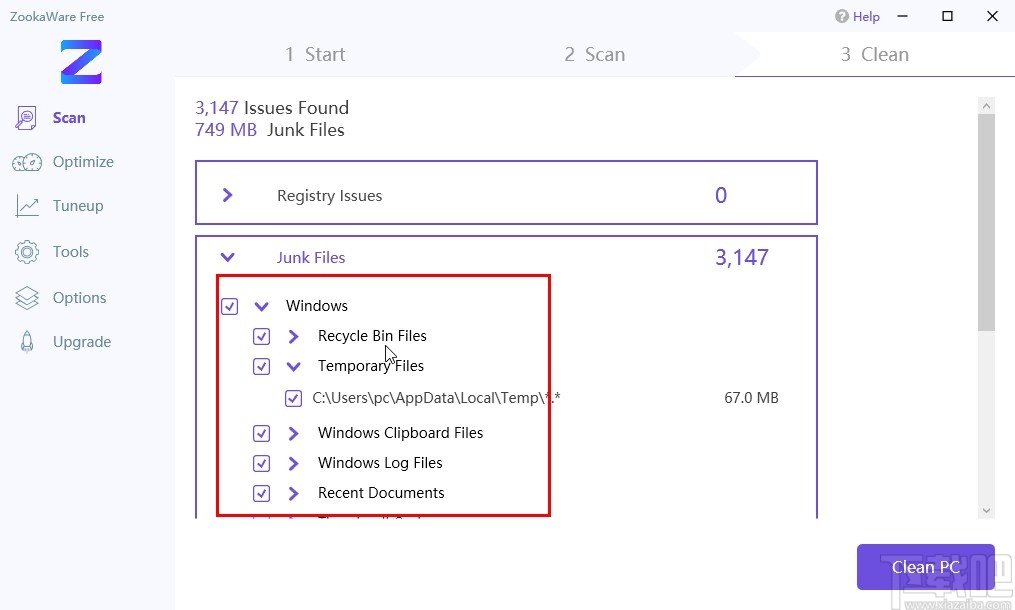
Task: Open the Options layers icon
Action: click(x=27, y=298)
